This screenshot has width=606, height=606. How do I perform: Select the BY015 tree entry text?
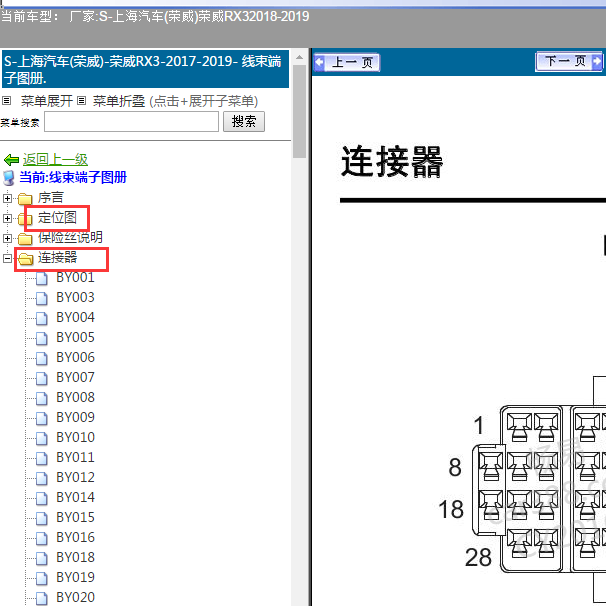click(75, 517)
